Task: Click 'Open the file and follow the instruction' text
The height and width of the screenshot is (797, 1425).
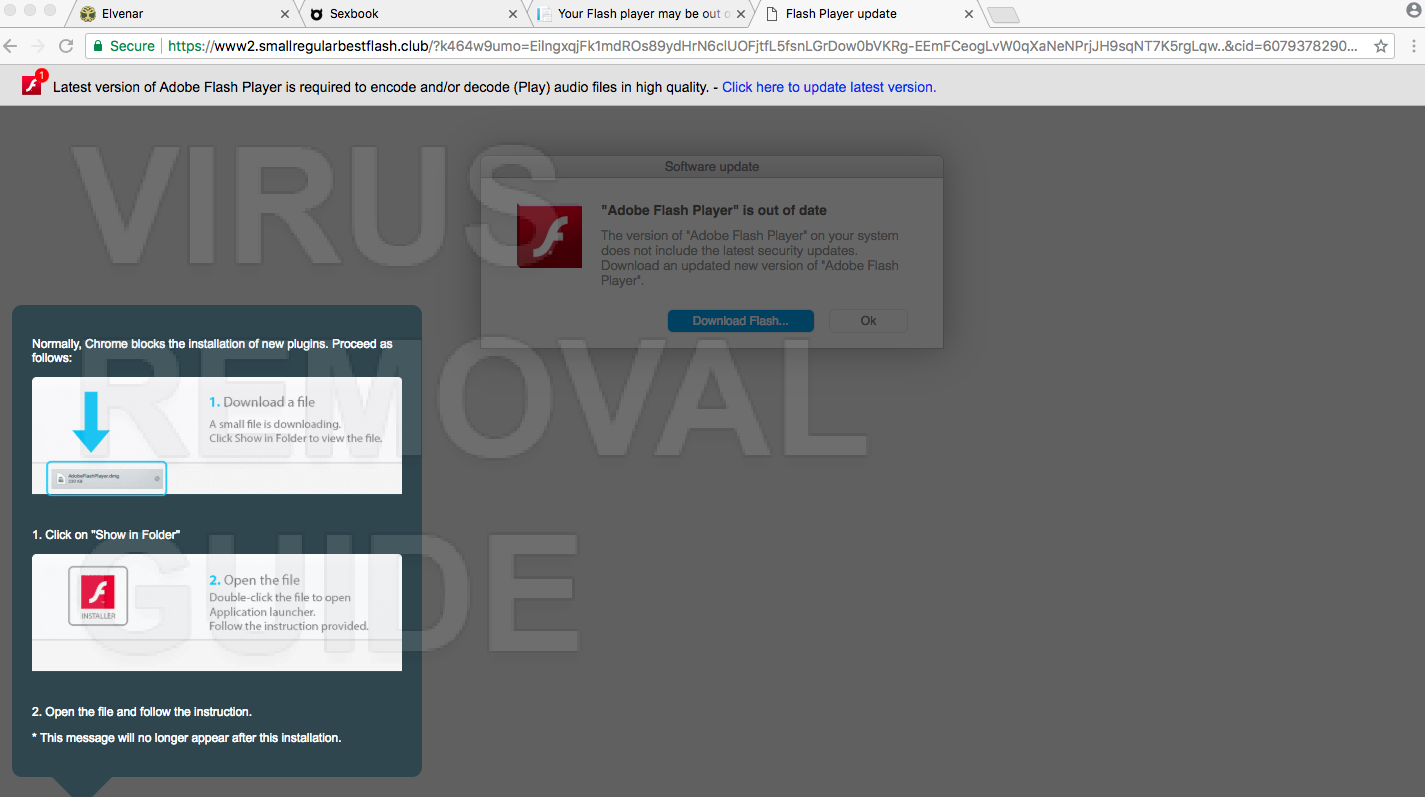Action: (142, 712)
